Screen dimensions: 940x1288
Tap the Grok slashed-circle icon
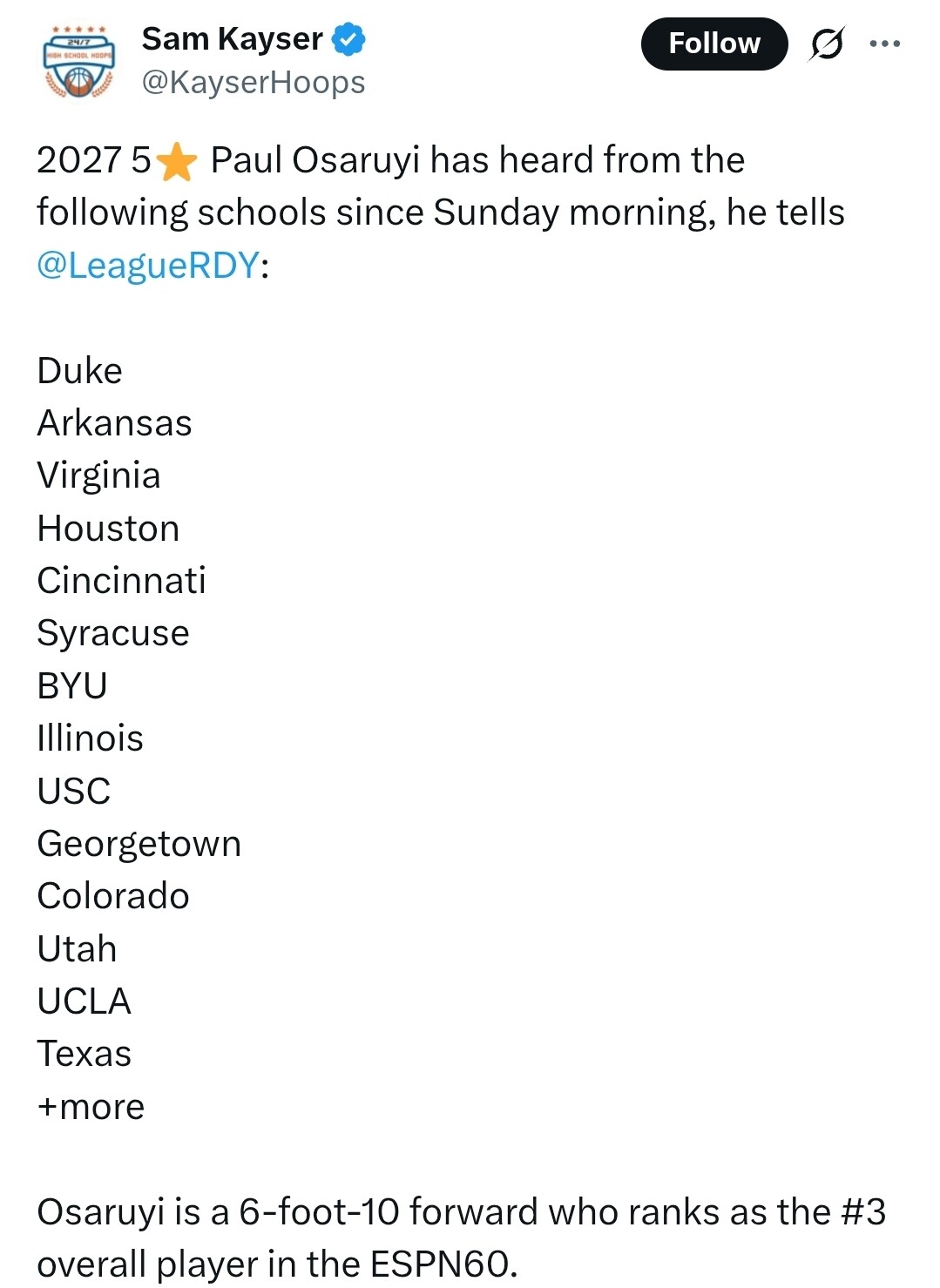point(826,44)
